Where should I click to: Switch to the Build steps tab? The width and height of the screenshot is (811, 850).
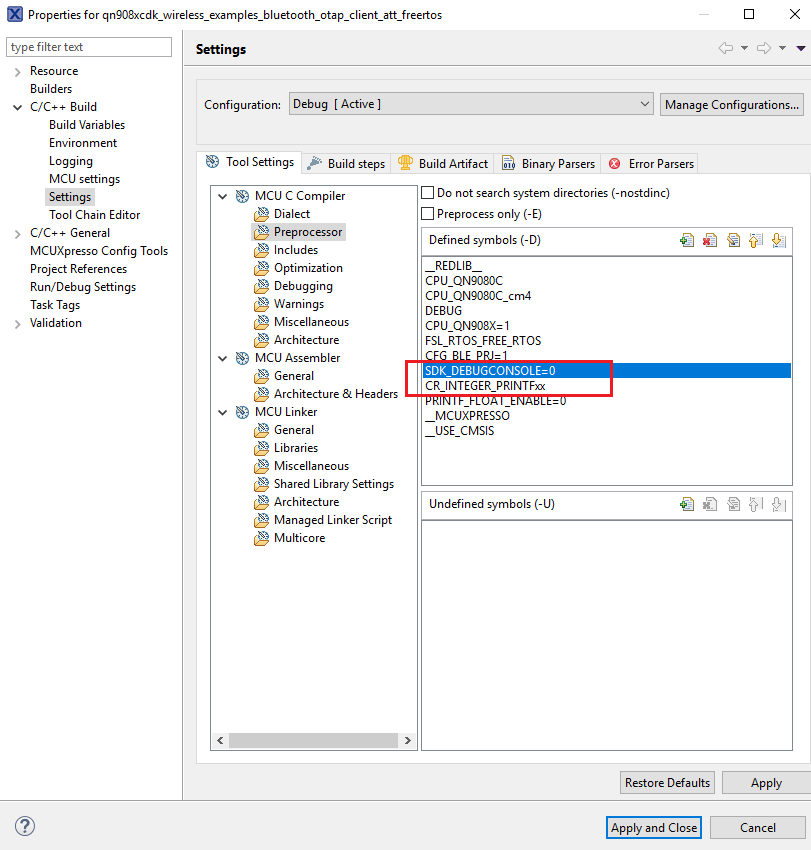point(346,164)
